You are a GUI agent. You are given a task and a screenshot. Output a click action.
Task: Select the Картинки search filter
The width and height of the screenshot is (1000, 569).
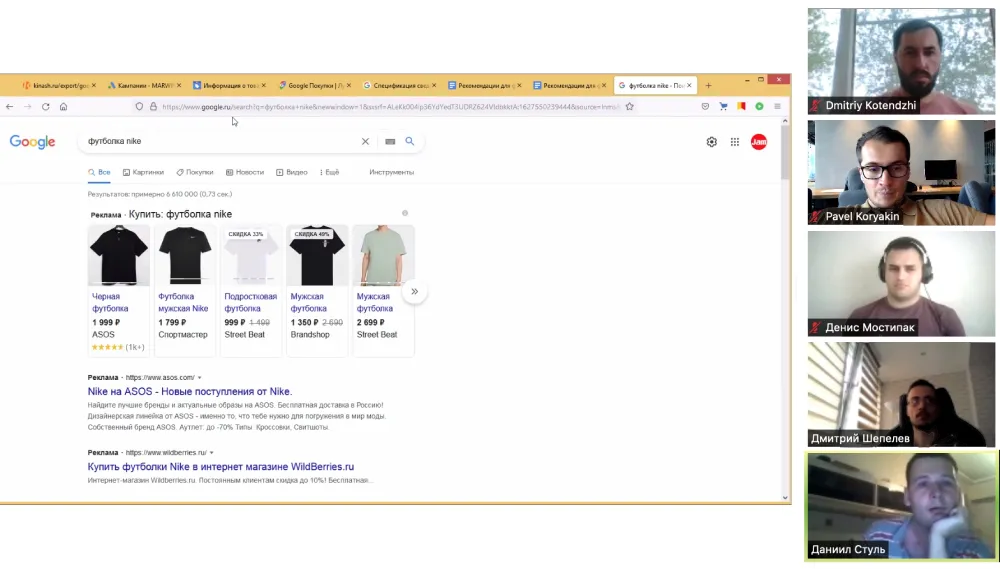pyautogui.click(x=143, y=172)
